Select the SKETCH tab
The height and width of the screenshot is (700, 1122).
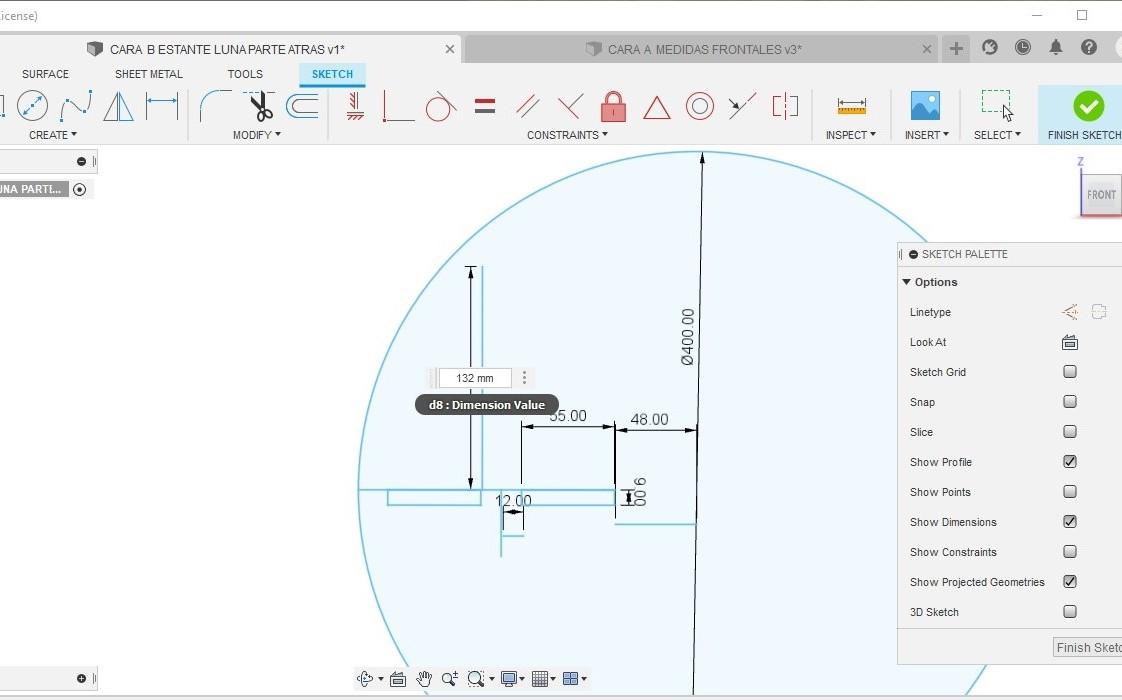(x=332, y=74)
